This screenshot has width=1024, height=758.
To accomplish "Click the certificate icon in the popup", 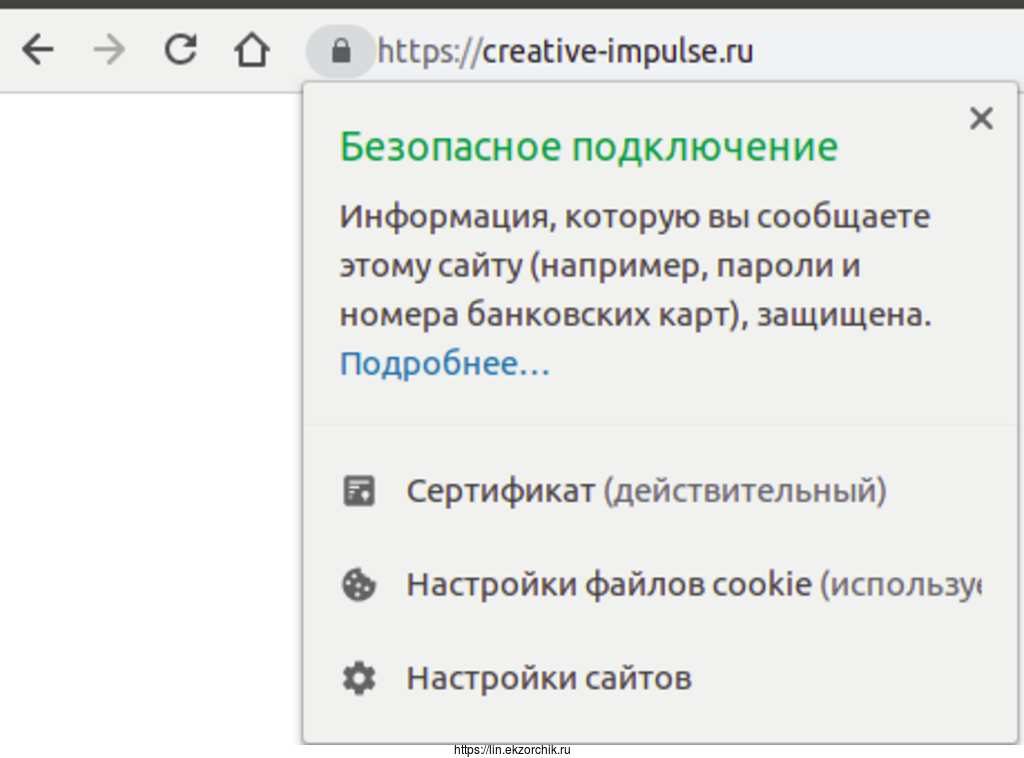I will (359, 491).
